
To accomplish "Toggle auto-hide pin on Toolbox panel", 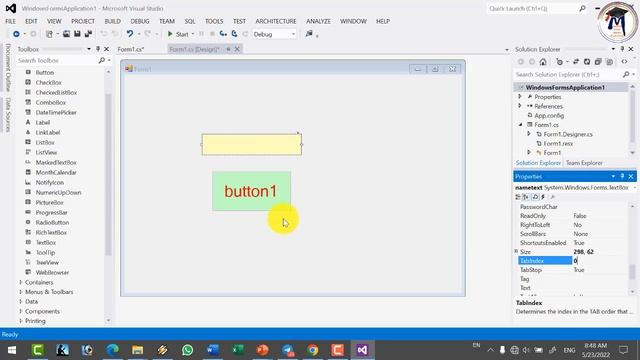I will 98,49.
